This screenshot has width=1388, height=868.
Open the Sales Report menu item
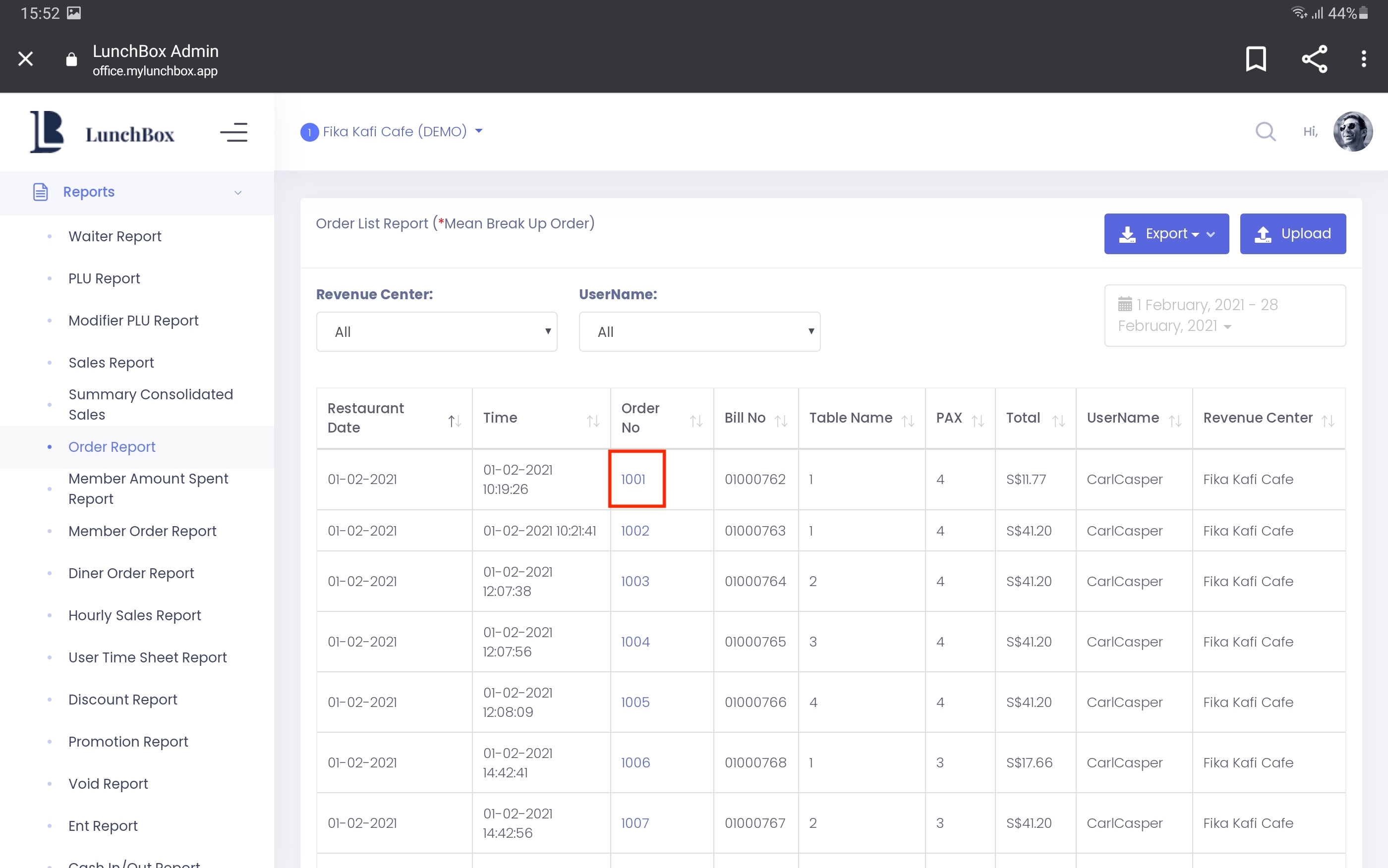coord(111,363)
